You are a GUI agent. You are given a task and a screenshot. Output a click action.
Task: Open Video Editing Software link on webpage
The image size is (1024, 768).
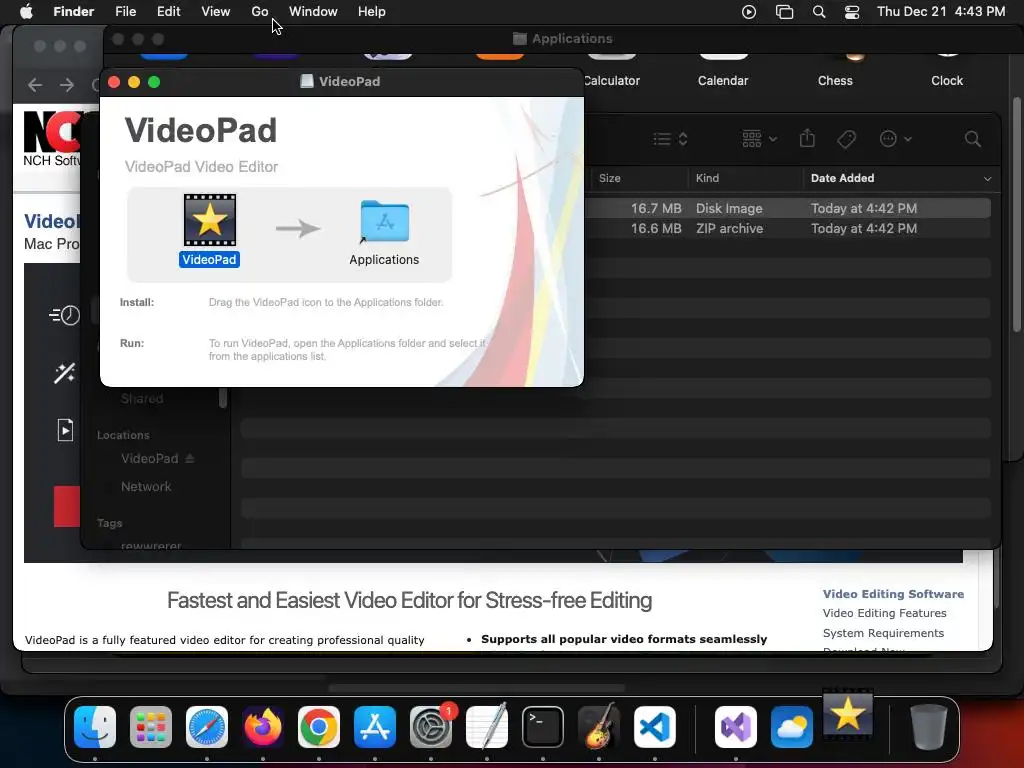893,594
